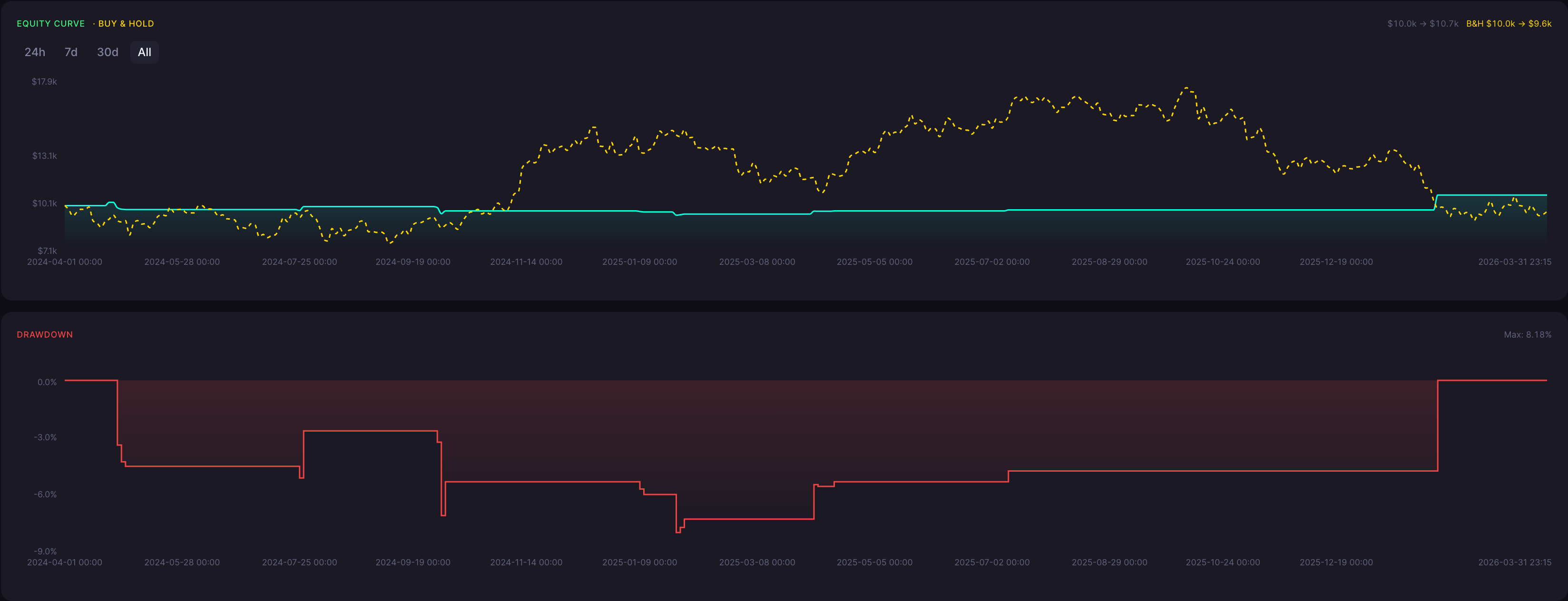Click the -6.0% drawdown axis label
Image resolution: width=1568 pixels, height=601 pixels.
click(45, 494)
